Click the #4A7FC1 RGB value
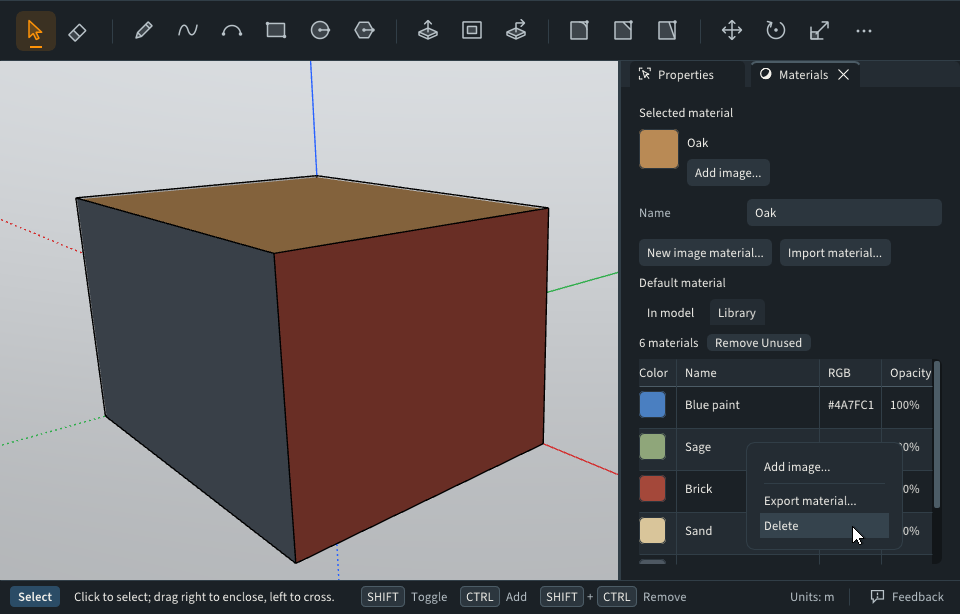 click(x=850, y=405)
